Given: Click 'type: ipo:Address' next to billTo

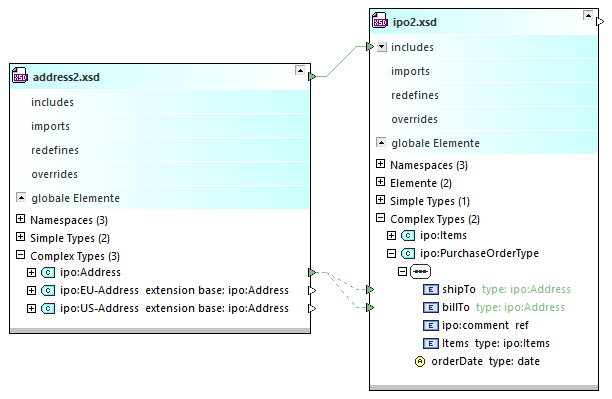Looking at the screenshot, I should point(520,307).
